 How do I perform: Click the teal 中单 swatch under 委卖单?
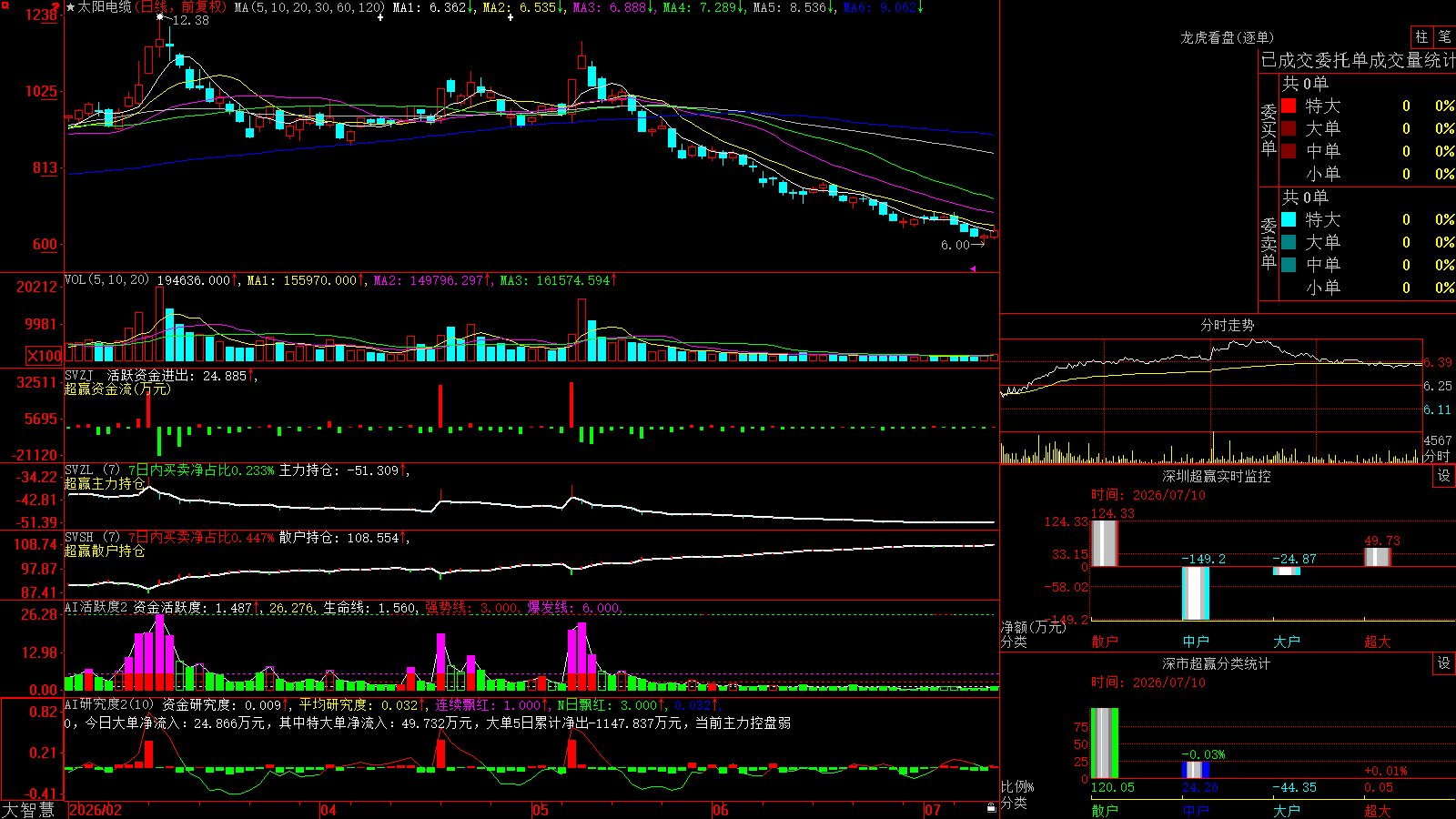tap(1289, 265)
